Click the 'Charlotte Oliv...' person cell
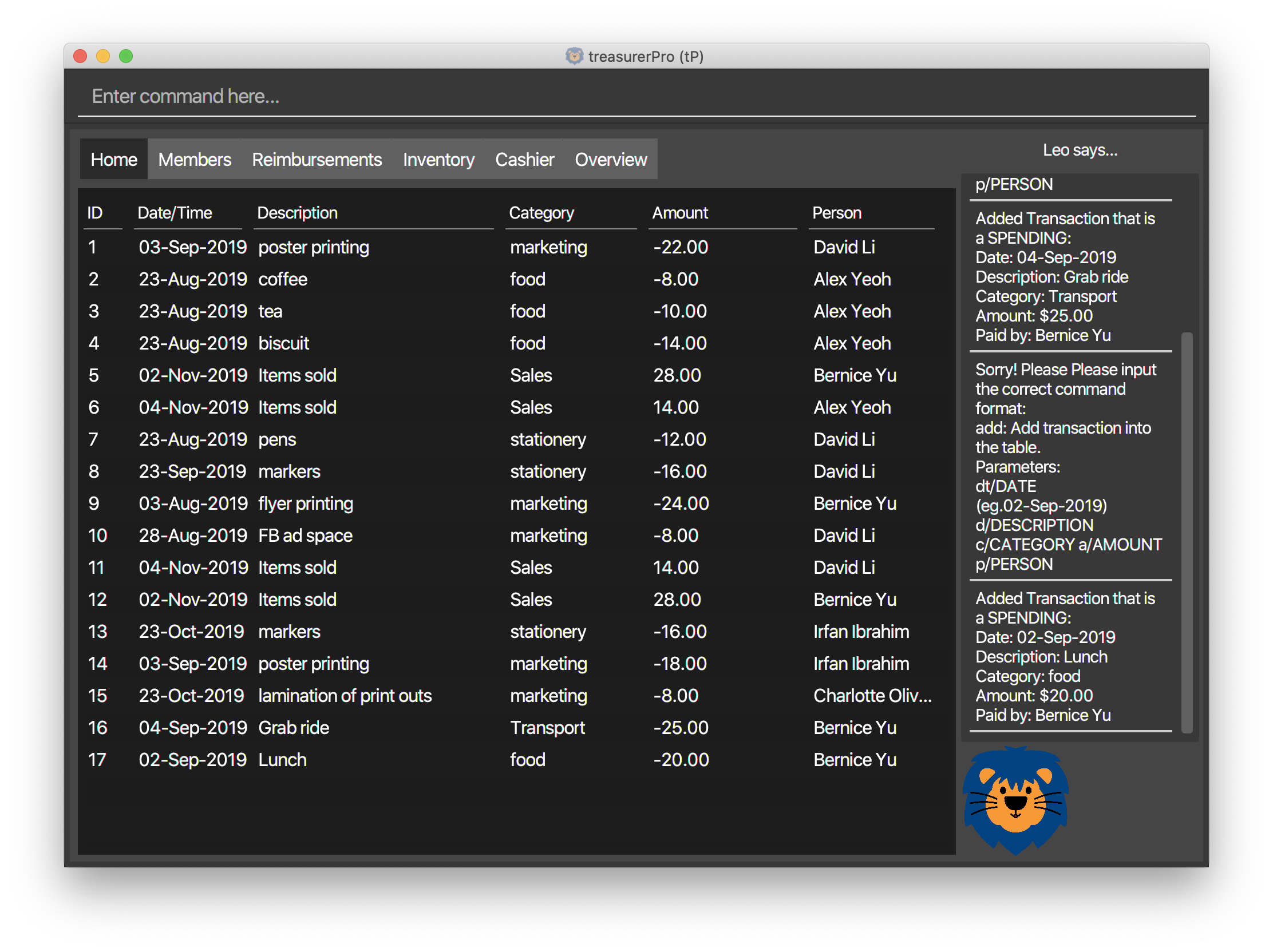The width and height of the screenshot is (1273, 952). tap(872, 696)
